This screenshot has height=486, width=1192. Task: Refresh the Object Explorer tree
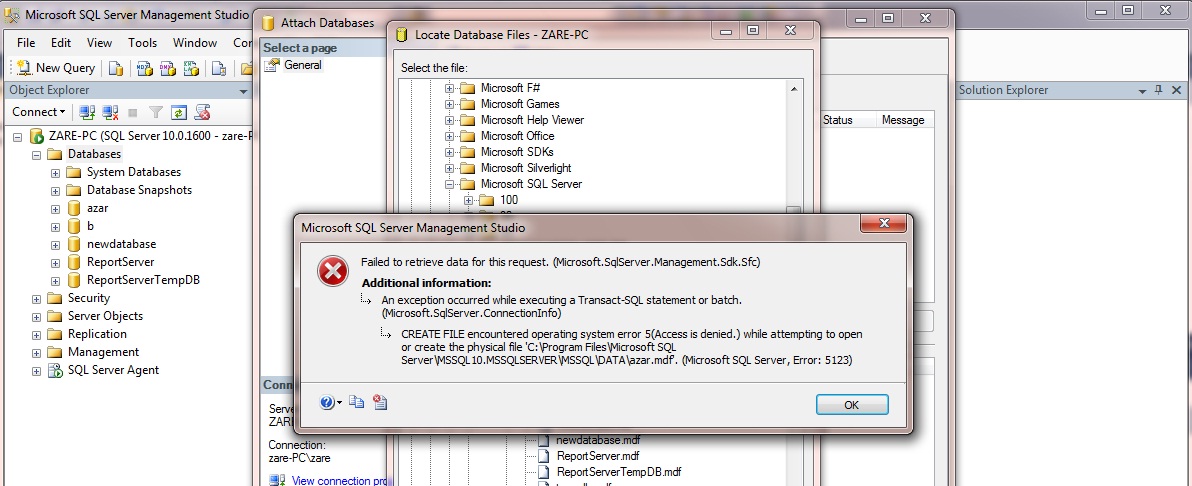[x=179, y=112]
